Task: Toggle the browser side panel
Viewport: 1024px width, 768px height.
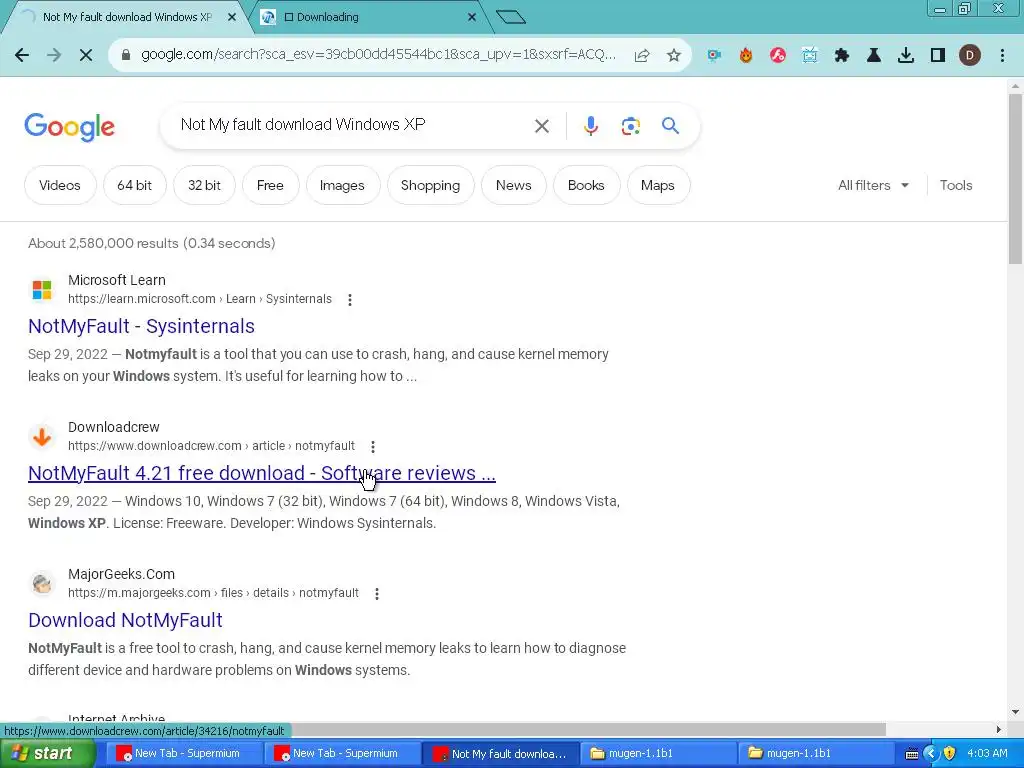Action: (938, 56)
